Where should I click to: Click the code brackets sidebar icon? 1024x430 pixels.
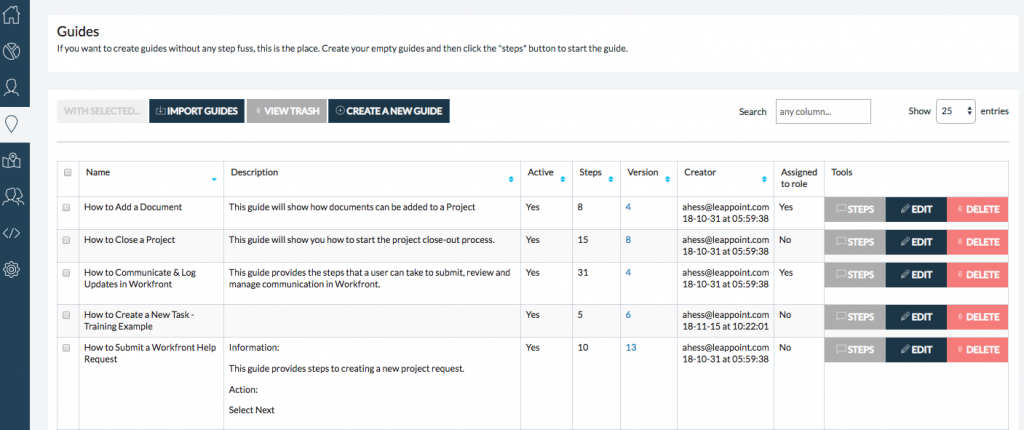[x=13, y=233]
